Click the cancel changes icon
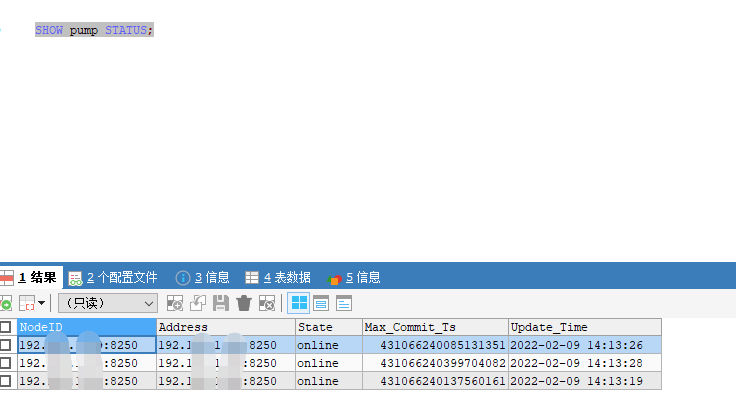This screenshot has height=408, width=736. [267, 303]
